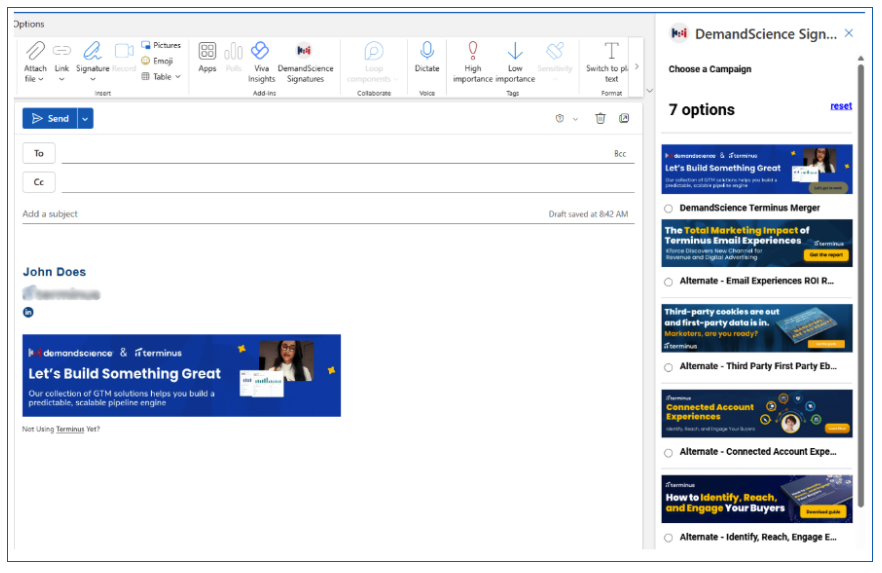Click the Add a subject field
The width and height of the screenshot is (882, 573).
[x=281, y=214]
